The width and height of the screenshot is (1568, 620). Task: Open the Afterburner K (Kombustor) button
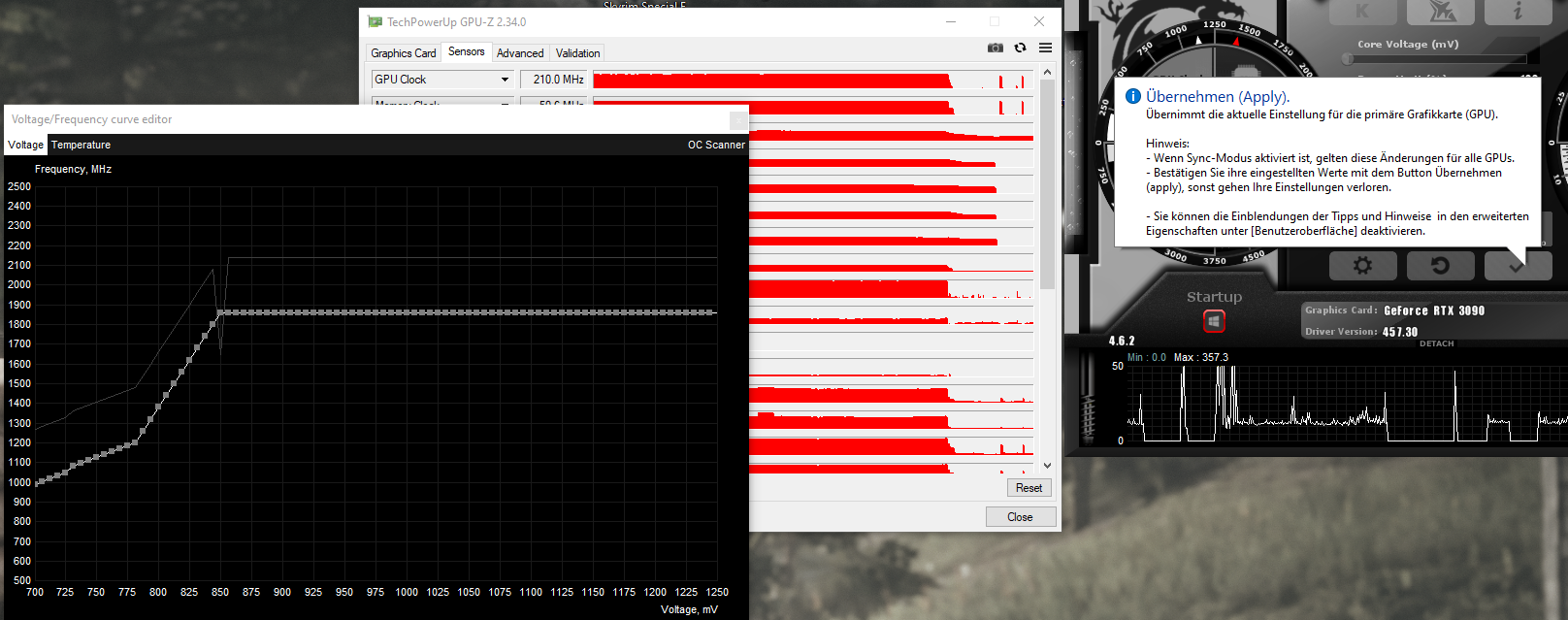coord(1362,12)
